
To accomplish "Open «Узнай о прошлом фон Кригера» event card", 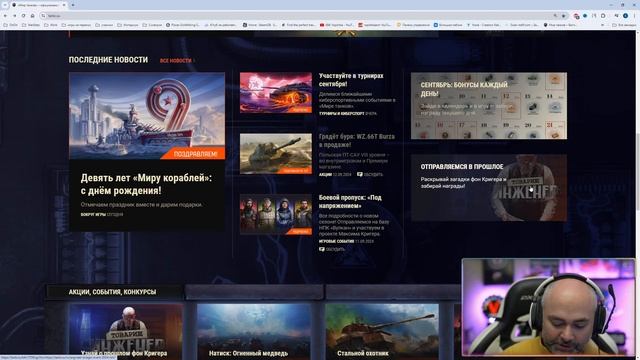I will (x=126, y=331).
